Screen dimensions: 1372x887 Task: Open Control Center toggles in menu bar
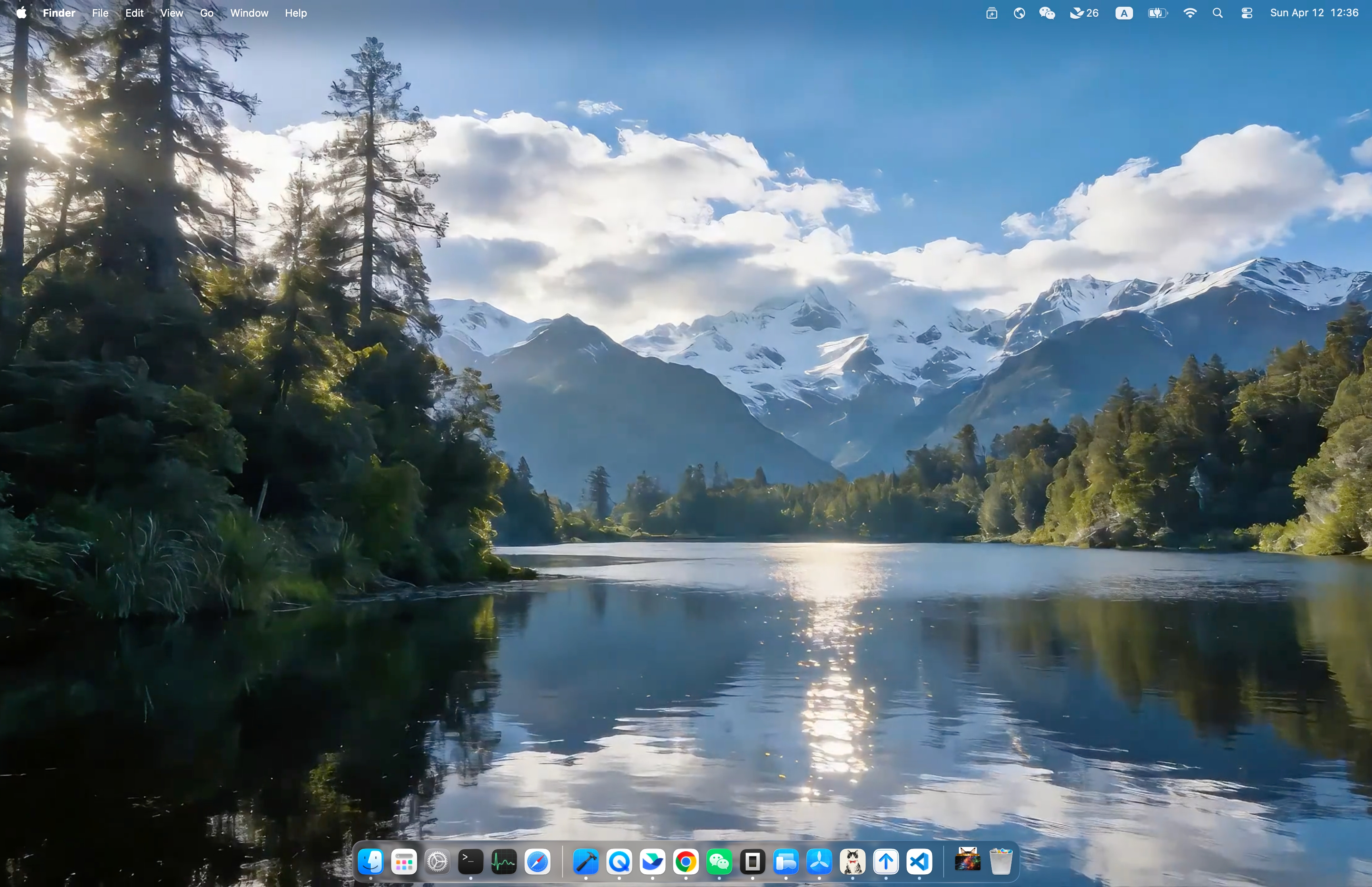pos(1247,13)
